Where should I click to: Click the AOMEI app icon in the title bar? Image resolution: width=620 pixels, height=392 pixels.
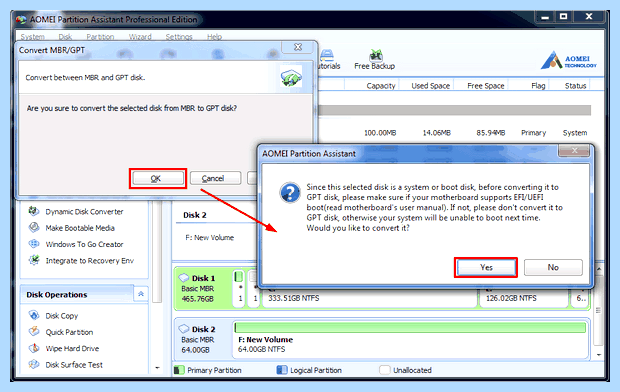(x=21, y=19)
